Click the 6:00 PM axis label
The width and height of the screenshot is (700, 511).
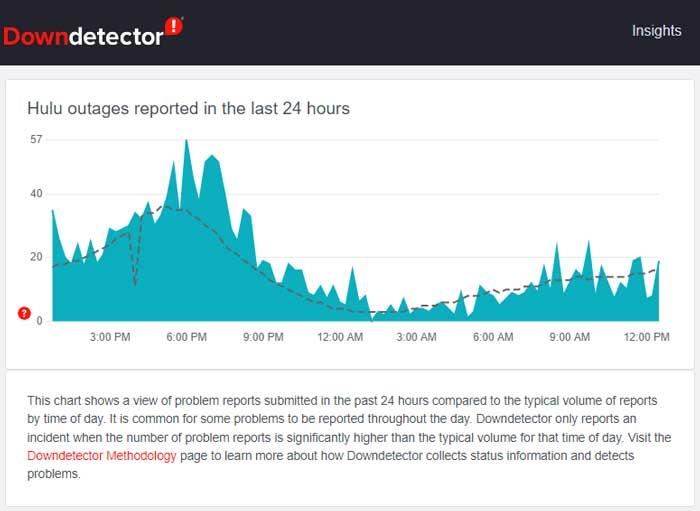(x=187, y=337)
